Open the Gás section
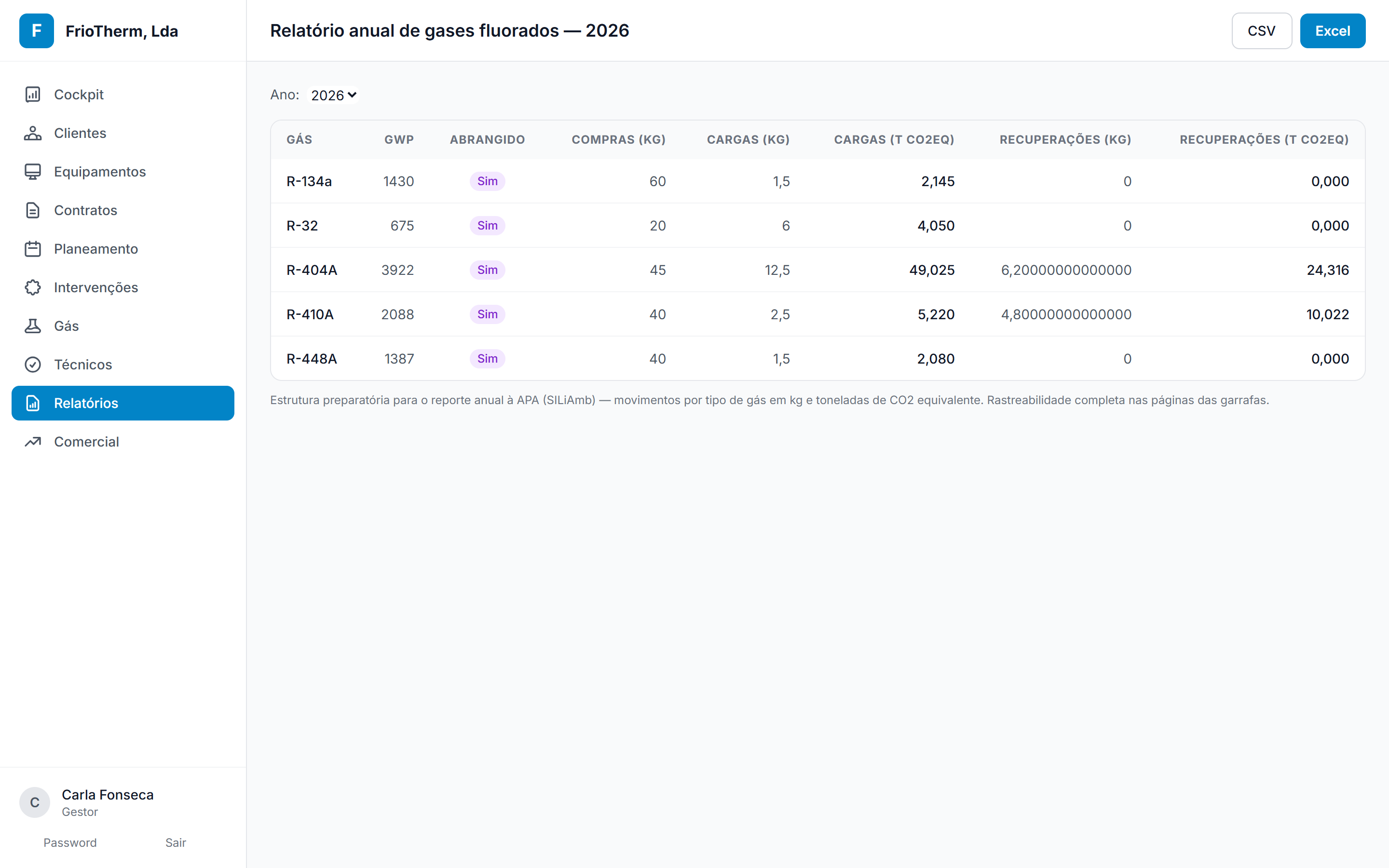Screen dimensions: 1389x868 click(123, 325)
